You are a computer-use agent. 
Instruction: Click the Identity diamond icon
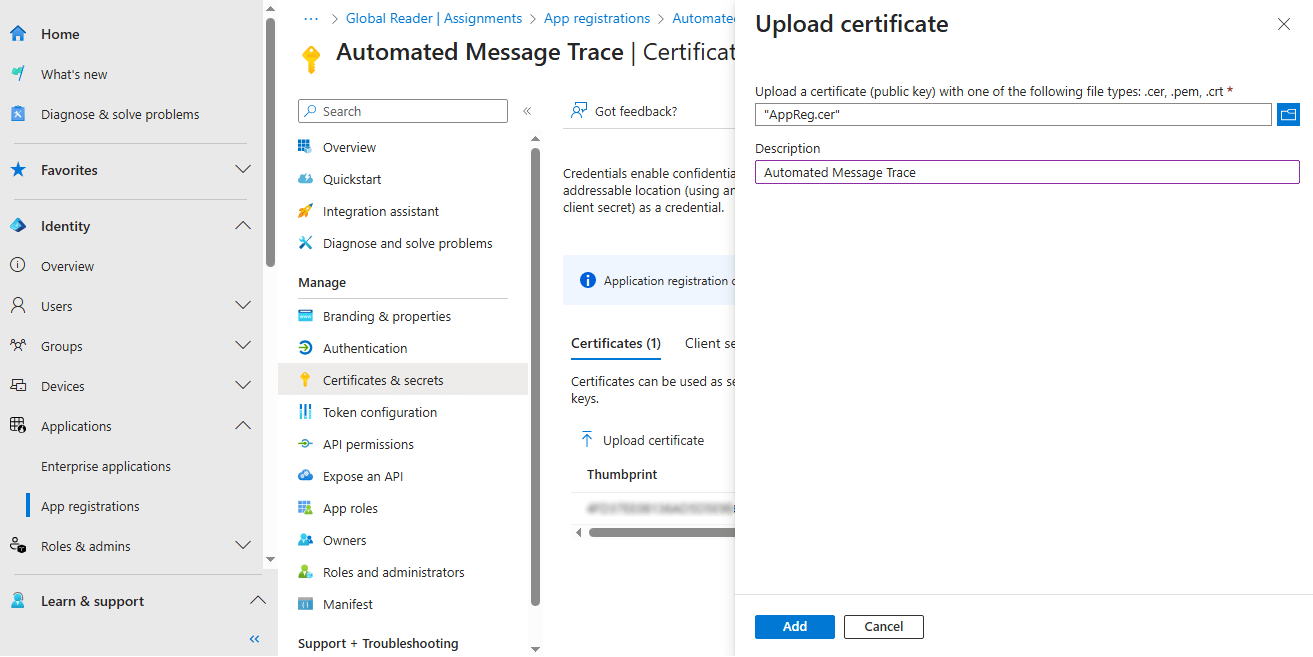click(18, 226)
